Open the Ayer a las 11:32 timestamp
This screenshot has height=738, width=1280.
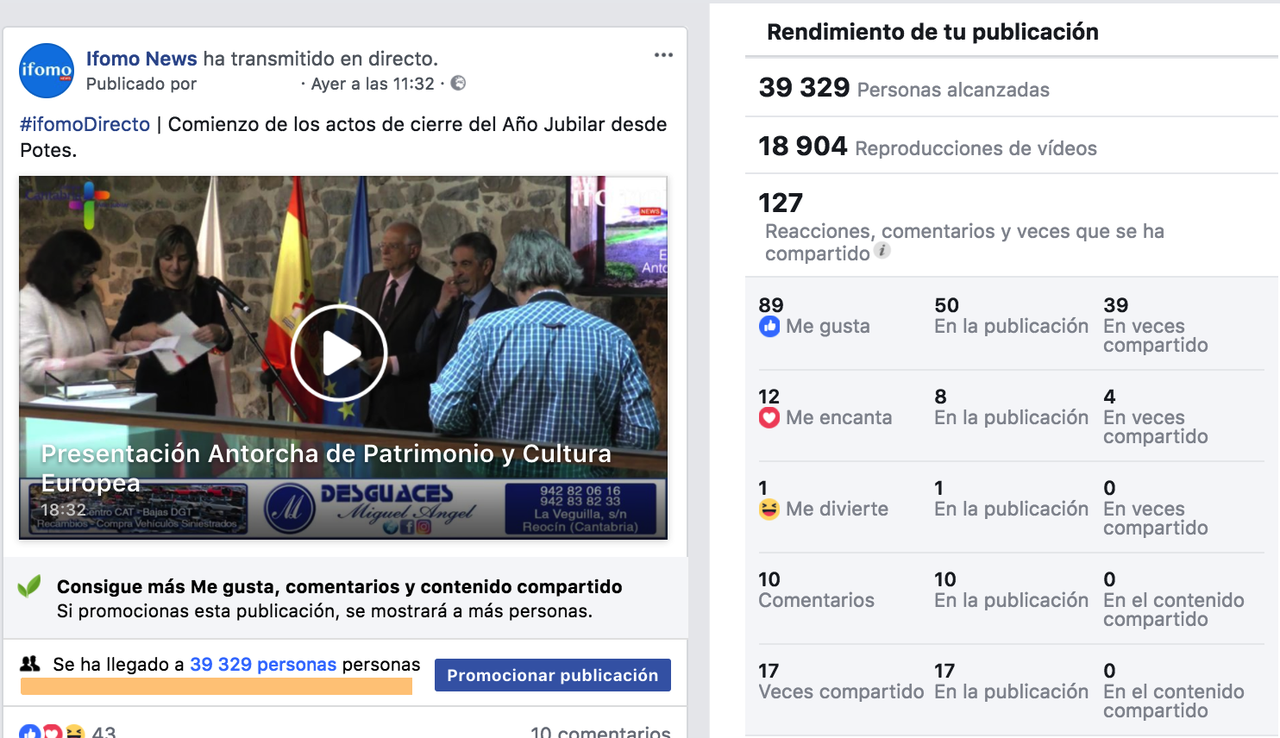coord(373,84)
